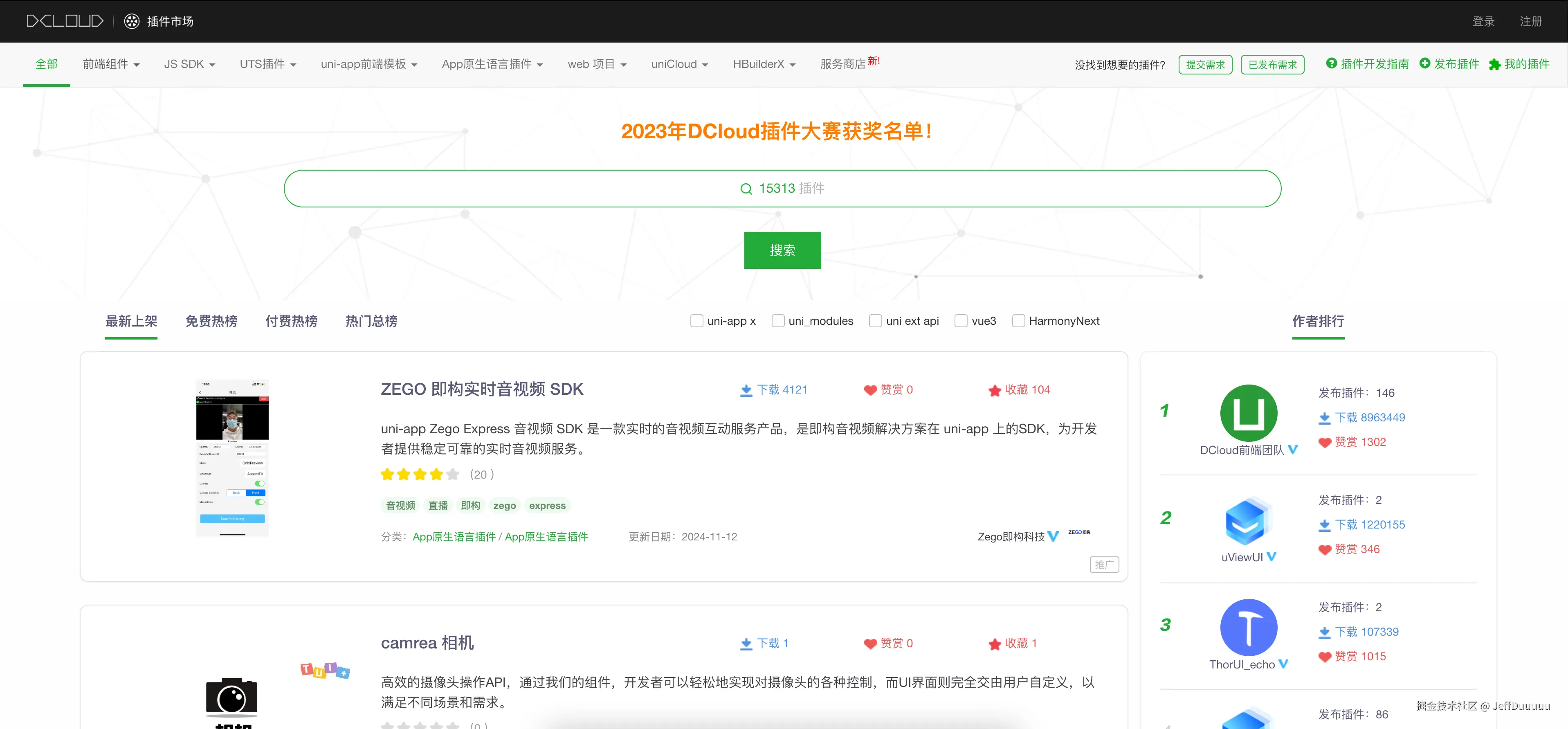
Task: Click the puzzle icon for 我的插件
Action: (x=1494, y=65)
